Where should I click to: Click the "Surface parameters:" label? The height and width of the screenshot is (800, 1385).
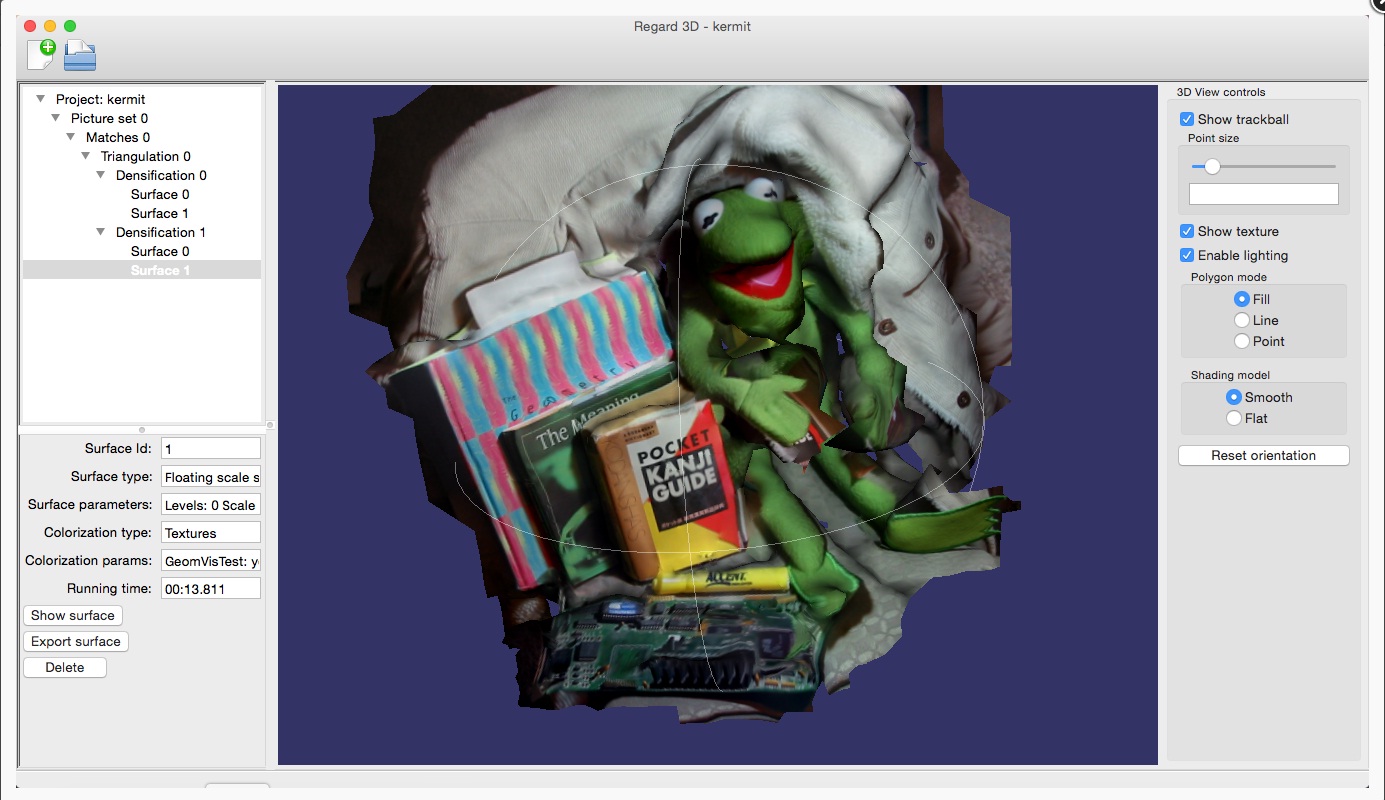[91, 505]
